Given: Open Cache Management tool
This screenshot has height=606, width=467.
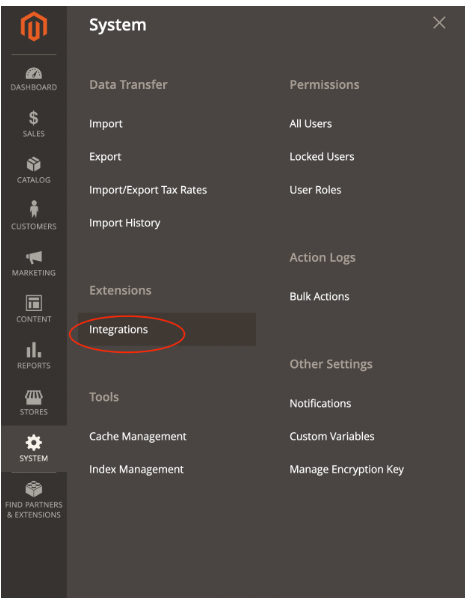Looking at the screenshot, I should click(138, 436).
